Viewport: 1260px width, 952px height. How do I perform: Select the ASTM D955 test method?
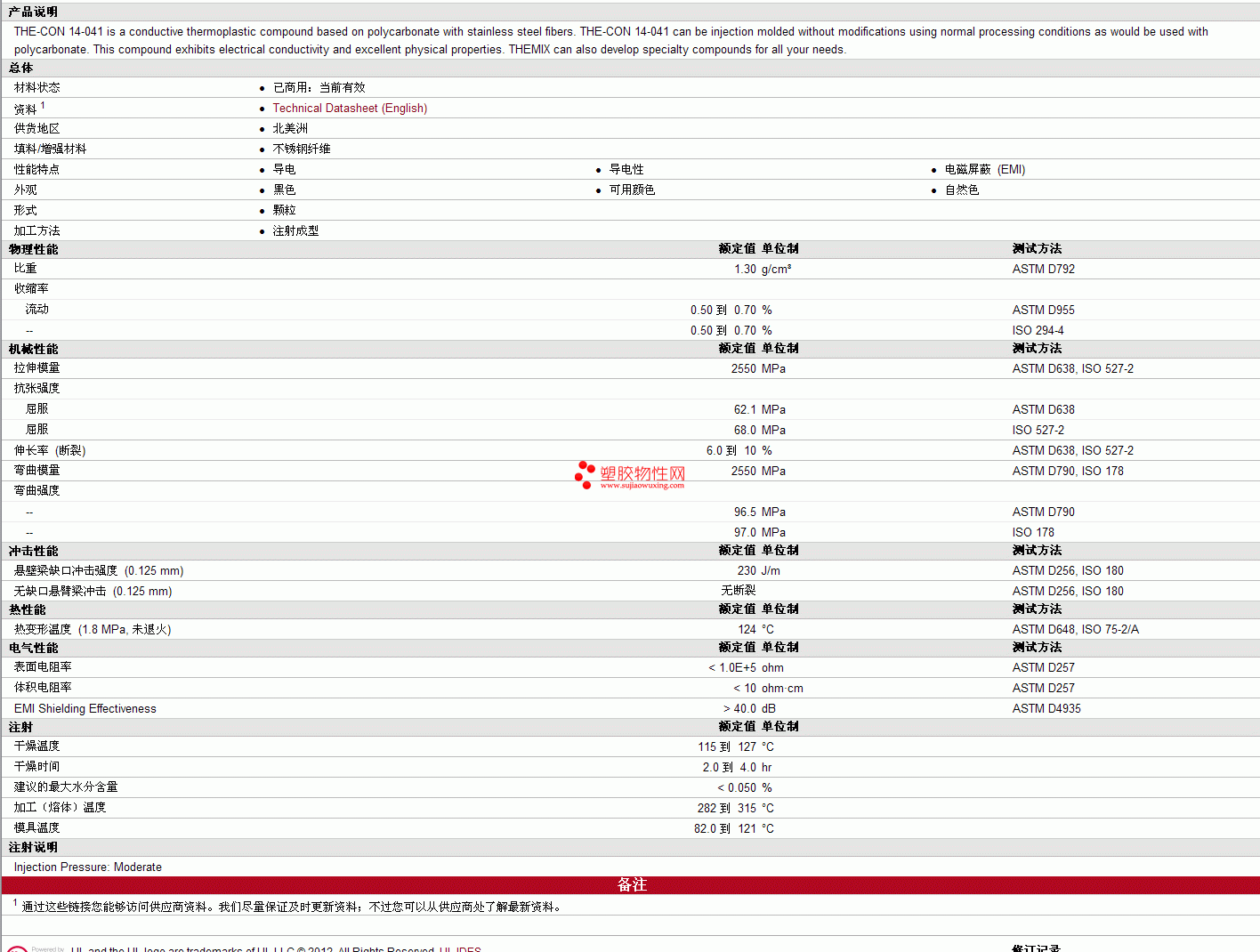(1044, 310)
